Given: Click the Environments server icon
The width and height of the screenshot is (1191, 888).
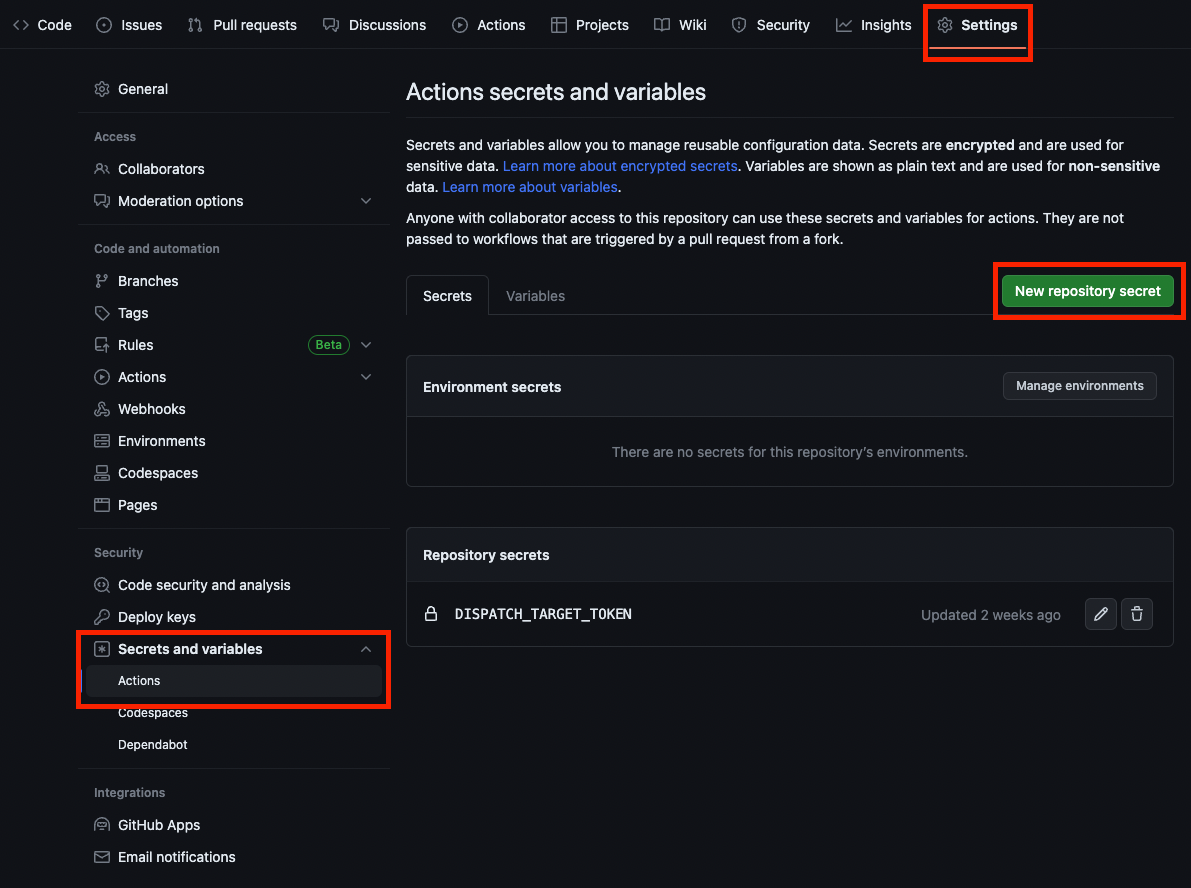Looking at the screenshot, I should click(x=102, y=441).
